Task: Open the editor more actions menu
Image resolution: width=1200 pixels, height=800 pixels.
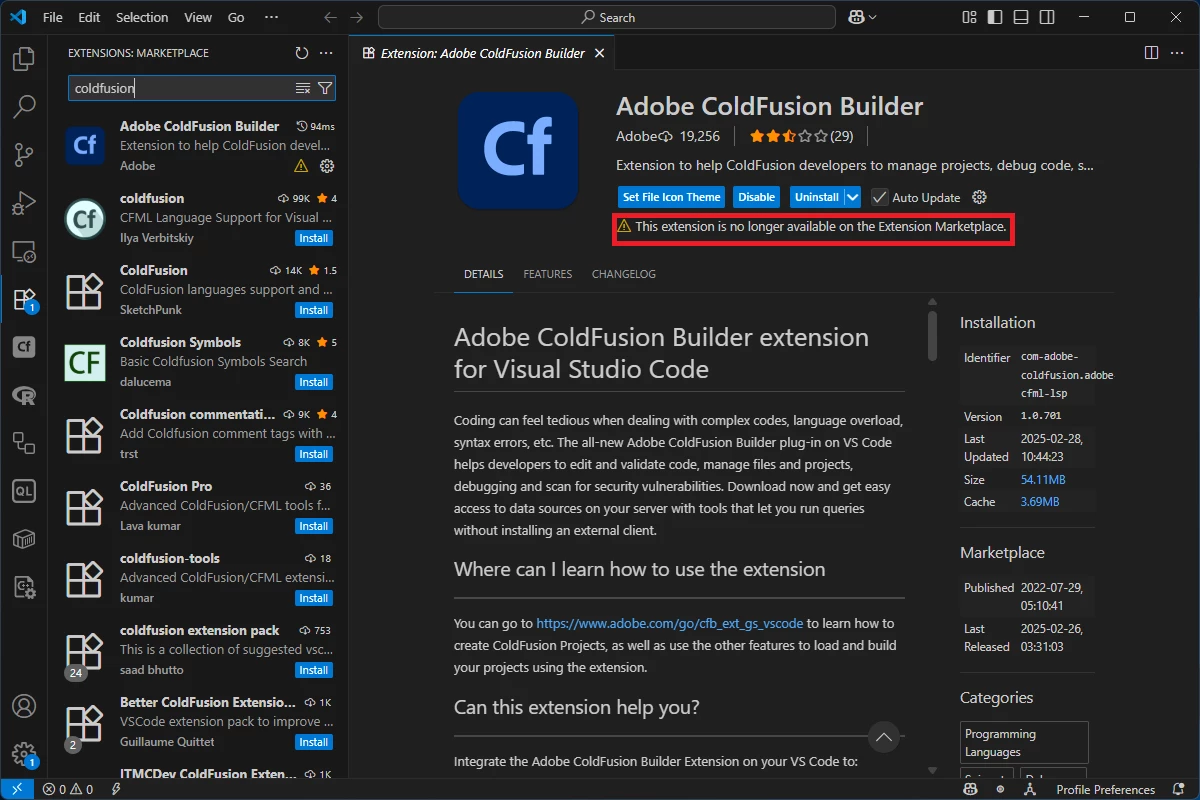Action: click(1176, 53)
